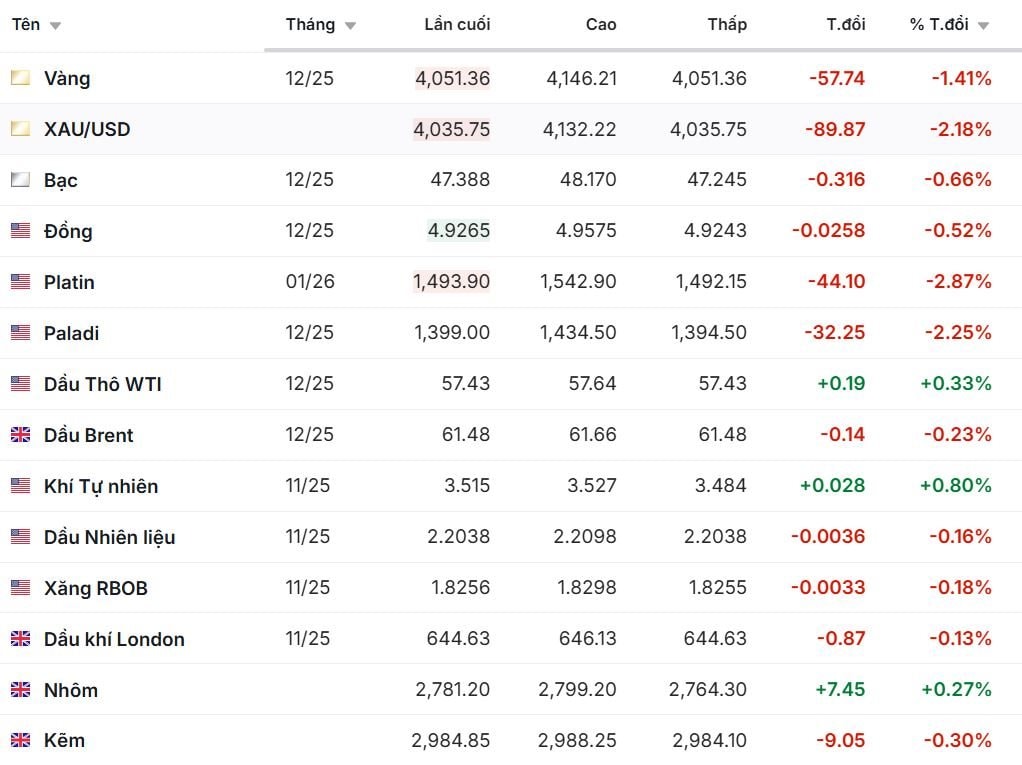Image resolution: width=1022 pixels, height=765 pixels.
Task: Click the US flag beside Khí Tự nhiên
Action: tap(20, 486)
